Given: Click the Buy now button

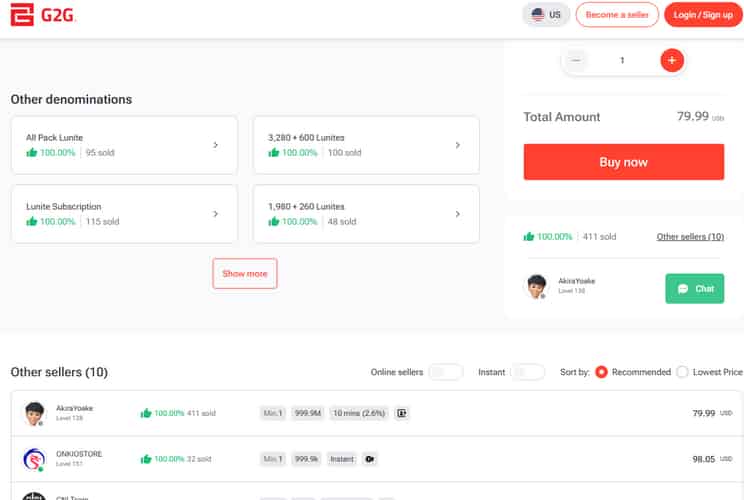Looking at the screenshot, I should click(623, 162).
